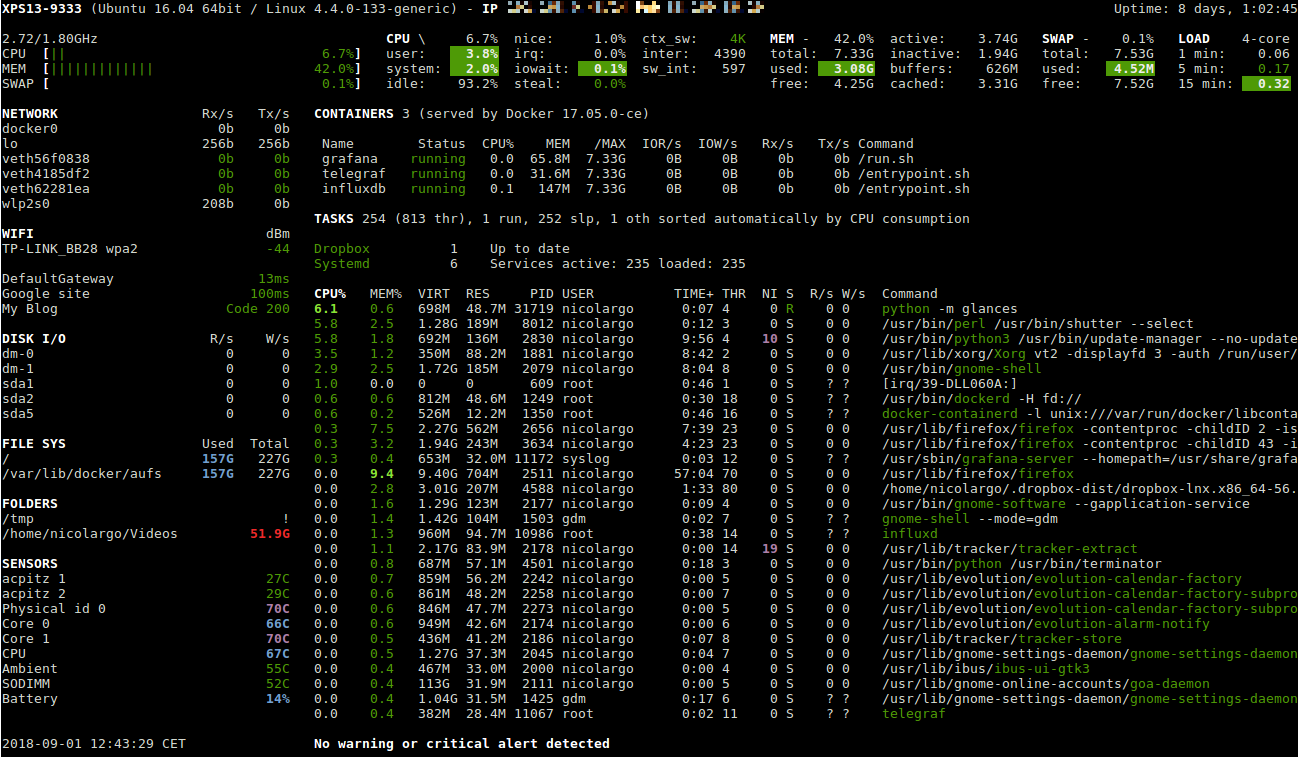The image size is (1298, 757).
Task: Click the SENSORS section header
Action: 30,564
